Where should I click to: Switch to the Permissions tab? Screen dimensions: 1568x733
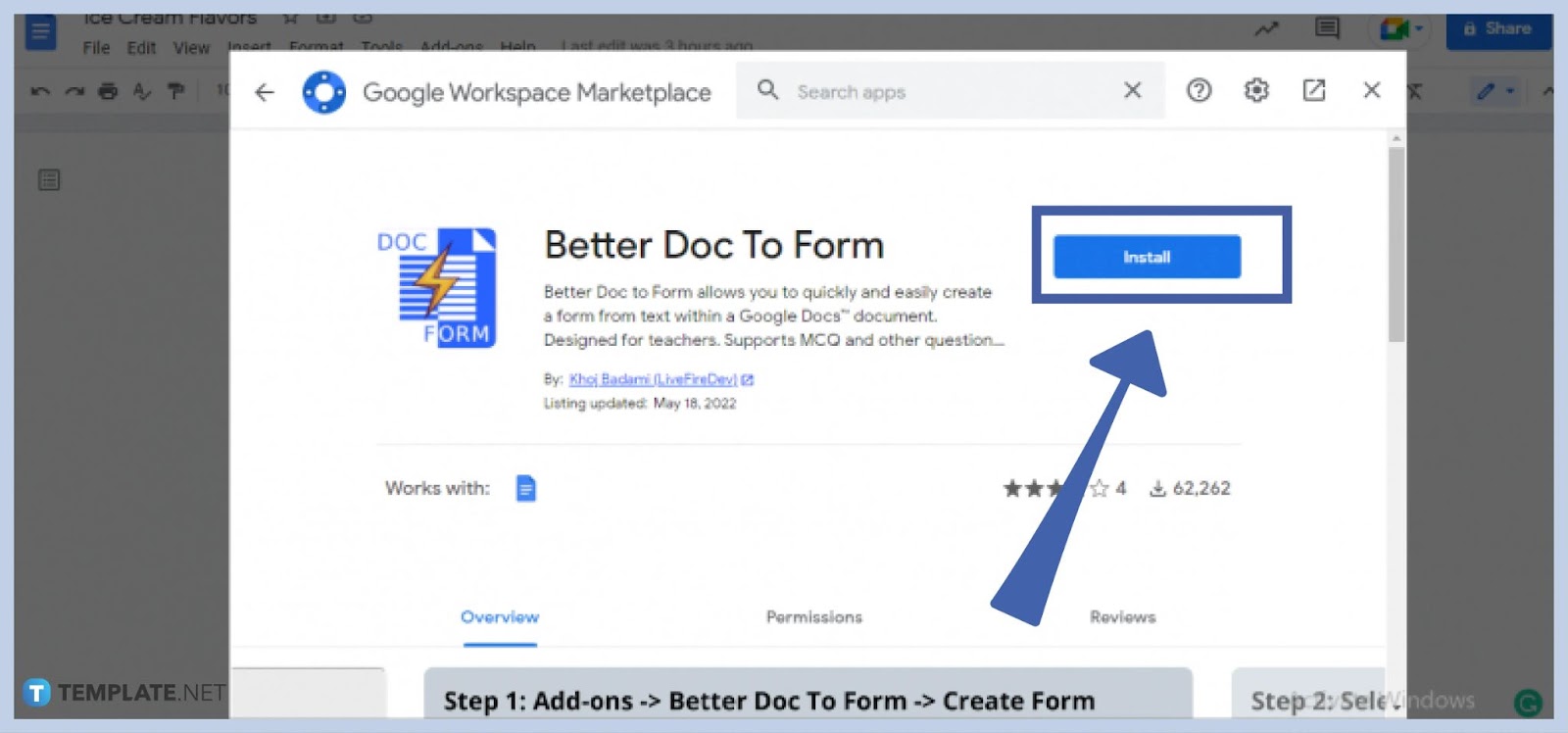click(813, 616)
